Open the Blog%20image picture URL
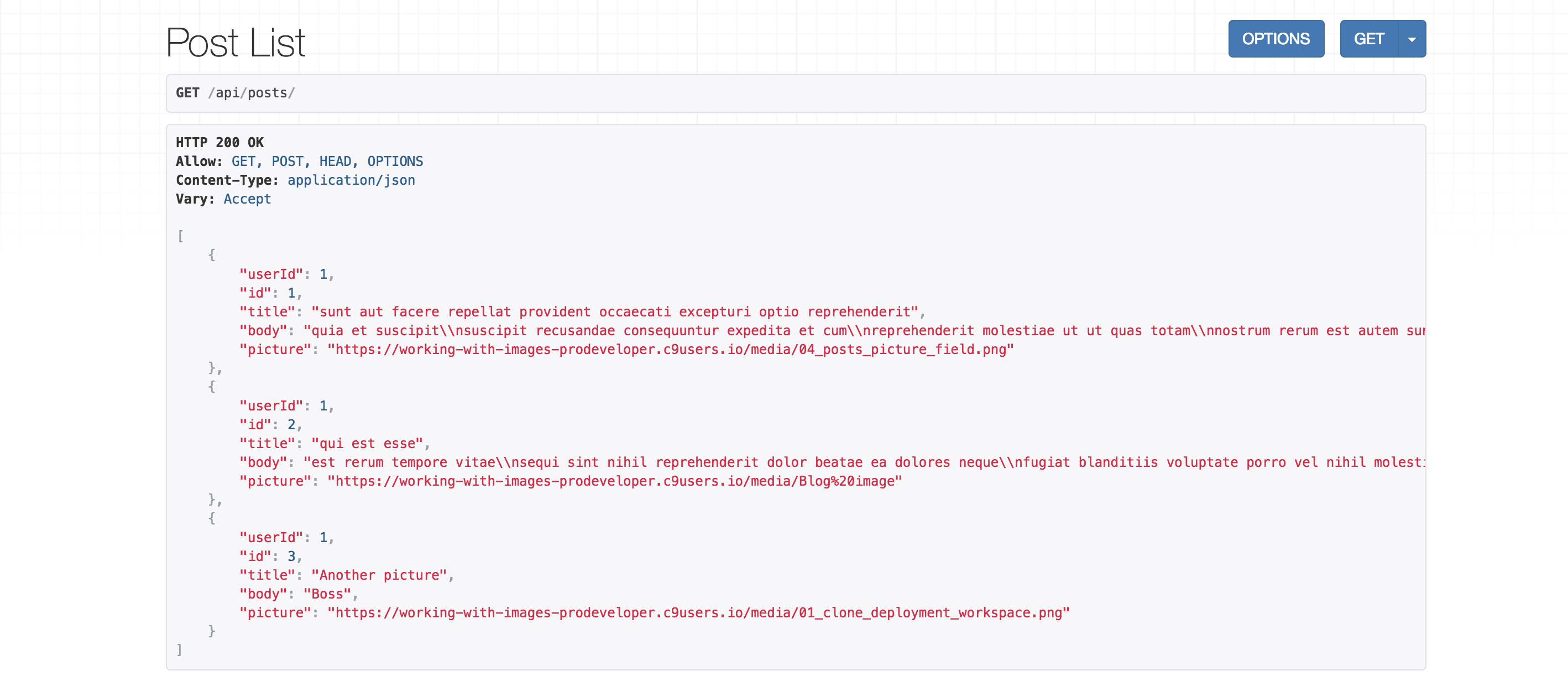Viewport: 1568px width, 697px height. 615,481
